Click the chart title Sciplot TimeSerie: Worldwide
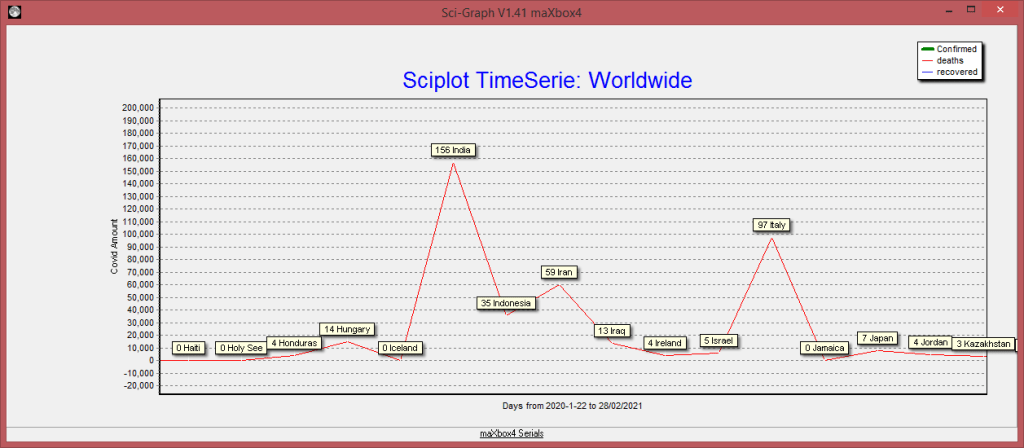This screenshot has width=1024, height=448. coord(547,80)
